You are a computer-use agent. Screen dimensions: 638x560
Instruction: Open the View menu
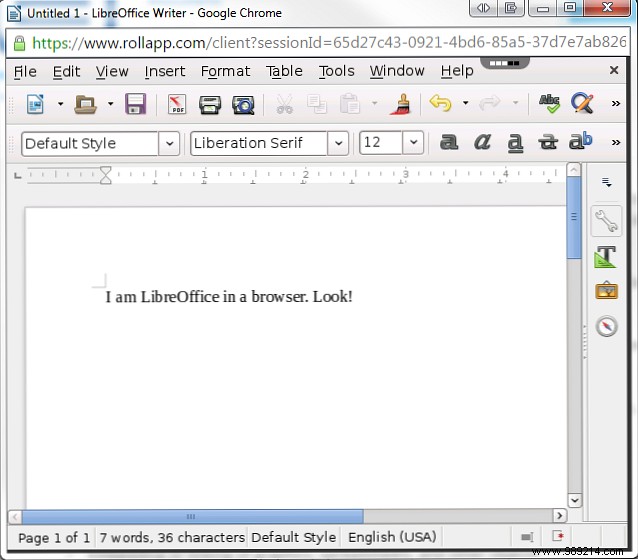pyautogui.click(x=112, y=72)
